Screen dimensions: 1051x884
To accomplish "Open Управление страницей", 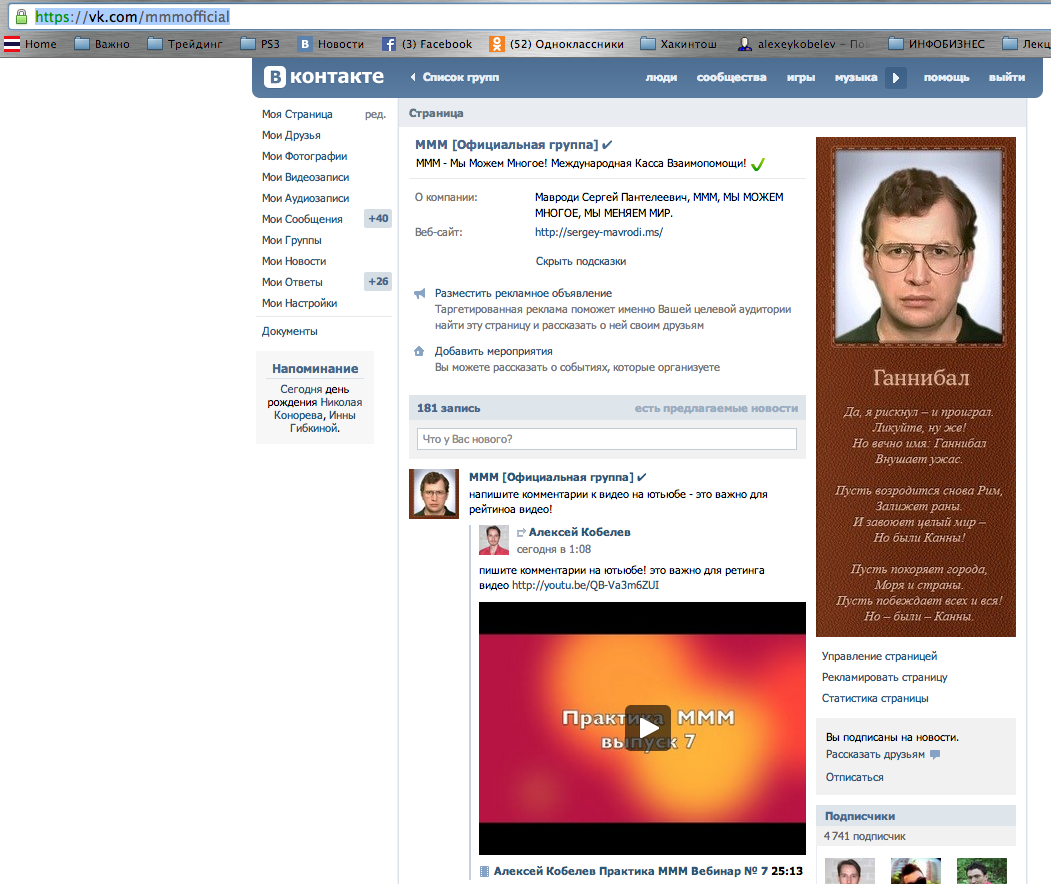I will pyautogui.click(x=879, y=656).
